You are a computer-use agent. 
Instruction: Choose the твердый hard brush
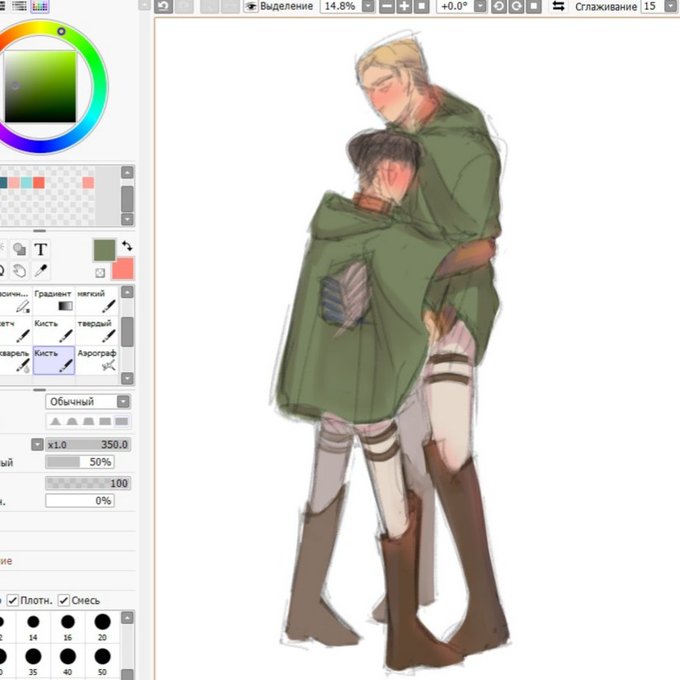coord(97,330)
